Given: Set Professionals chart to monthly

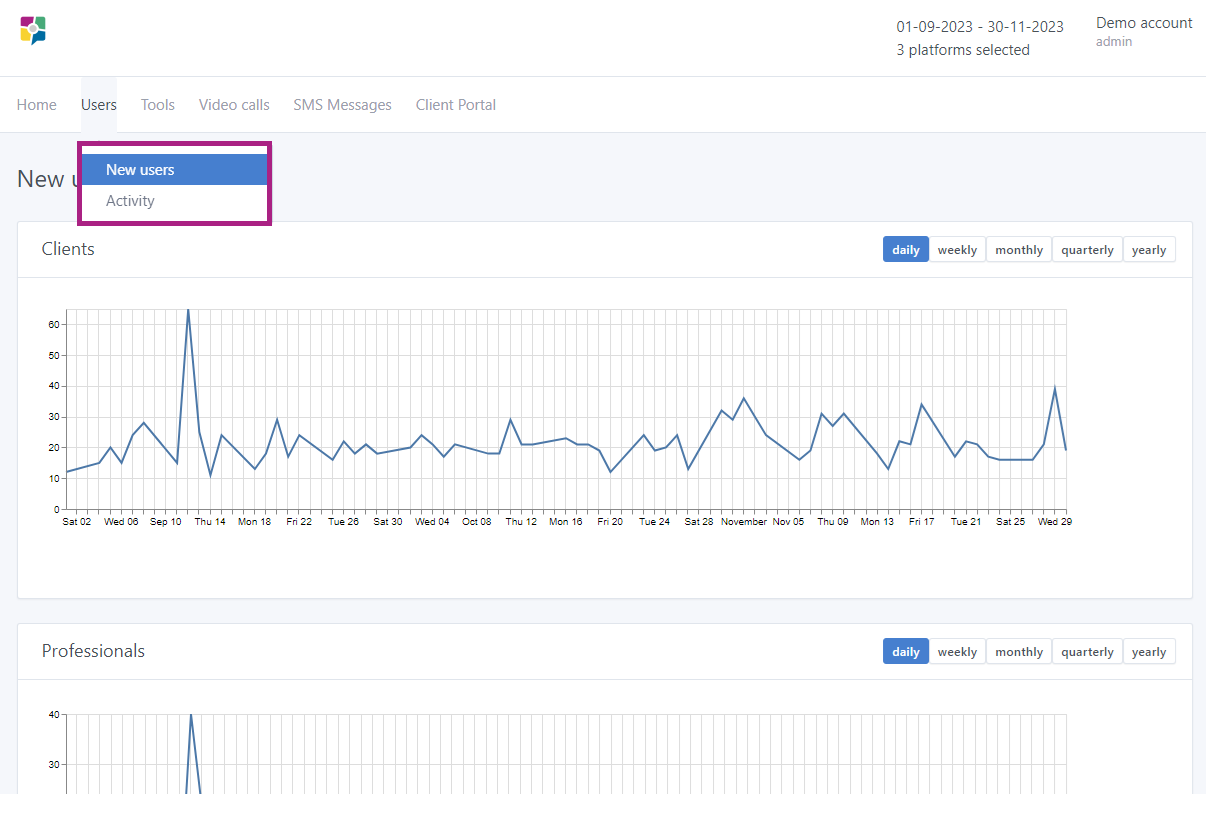Looking at the screenshot, I should tap(1019, 652).
